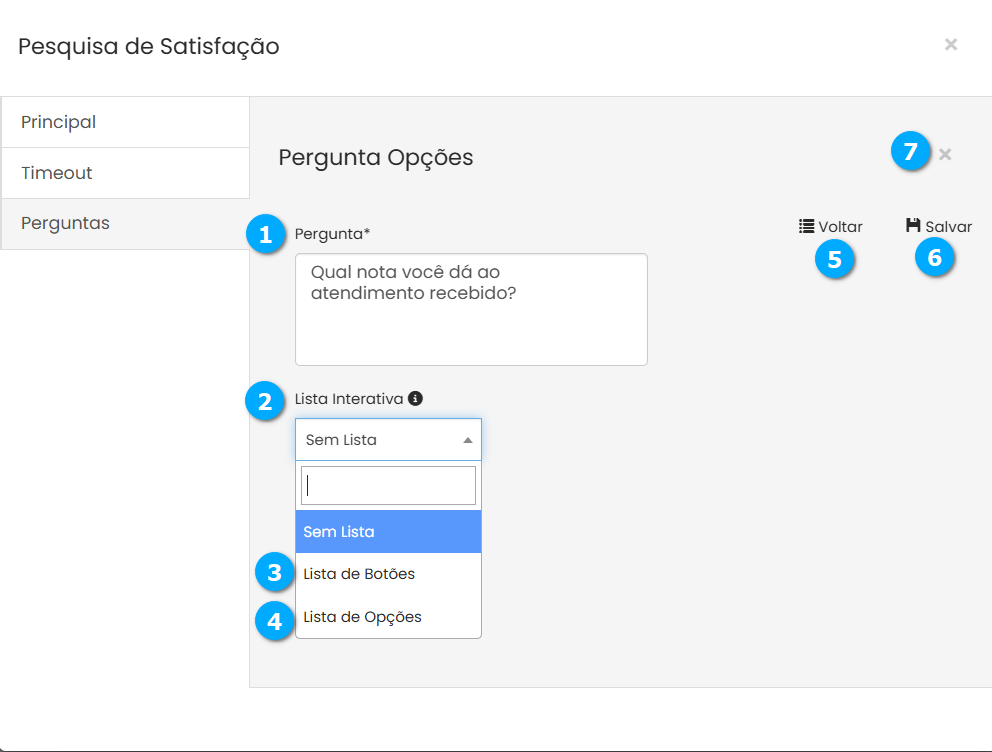Select the highlighted Sem Lista option
This screenshot has width=992, height=752.
[x=388, y=532]
